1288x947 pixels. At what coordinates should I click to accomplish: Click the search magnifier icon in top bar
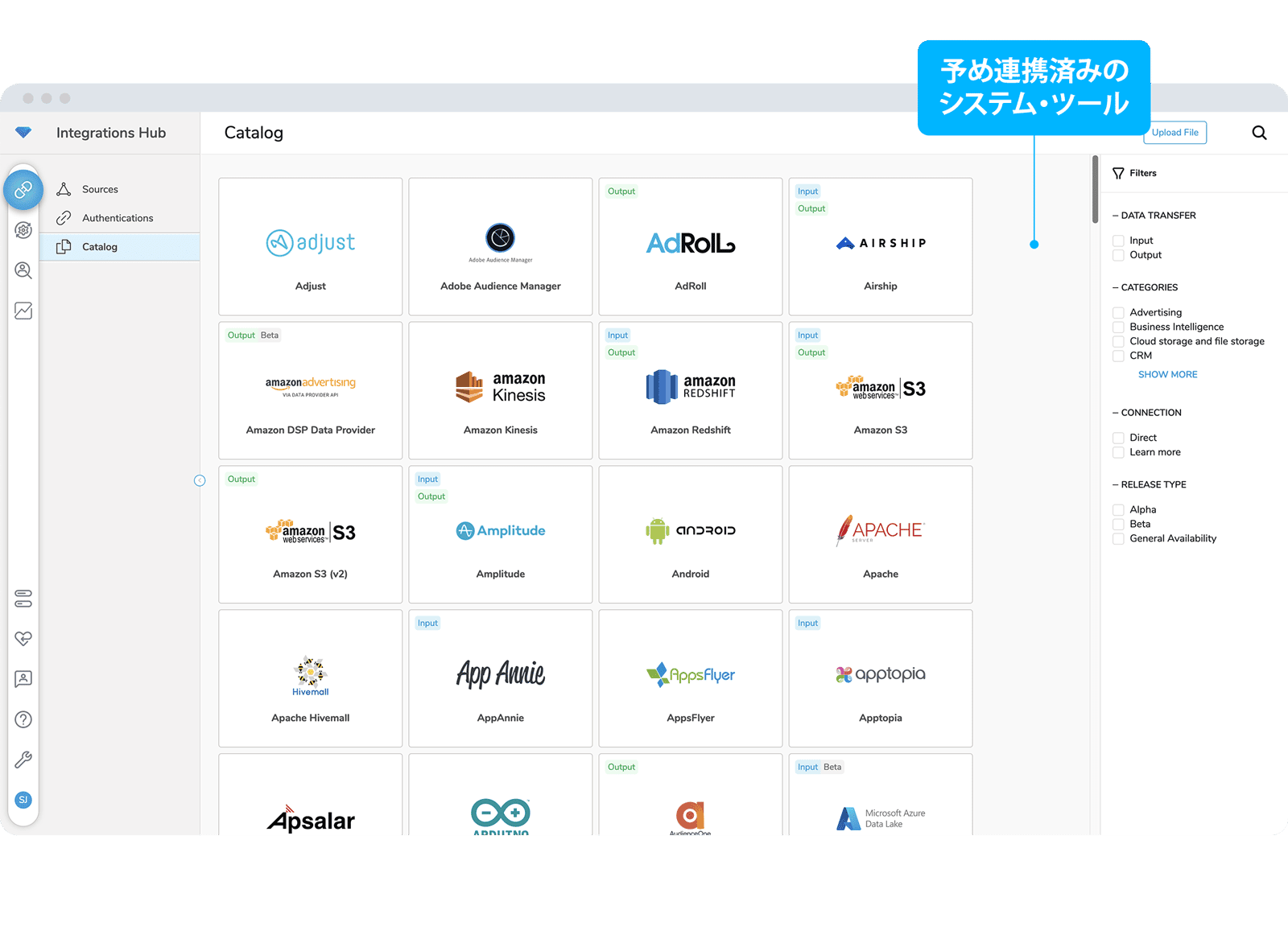click(x=1260, y=133)
